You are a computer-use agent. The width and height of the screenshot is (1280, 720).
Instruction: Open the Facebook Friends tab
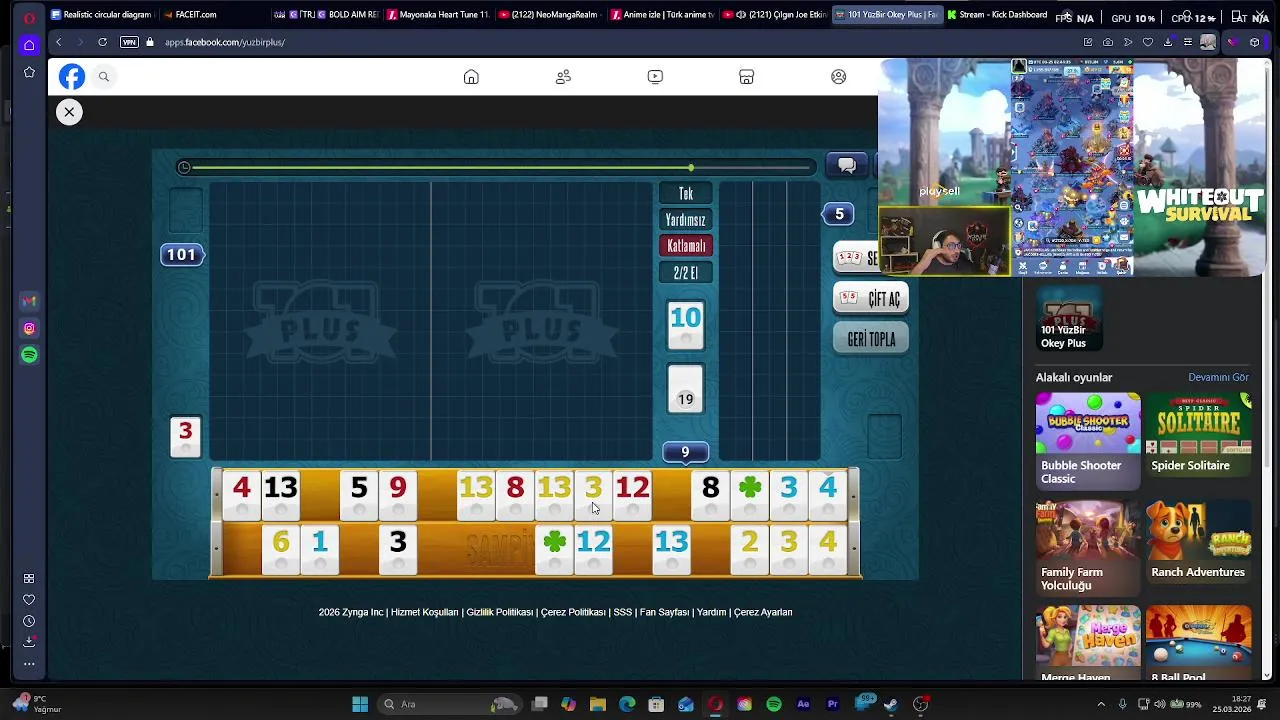tap(563, 77)
